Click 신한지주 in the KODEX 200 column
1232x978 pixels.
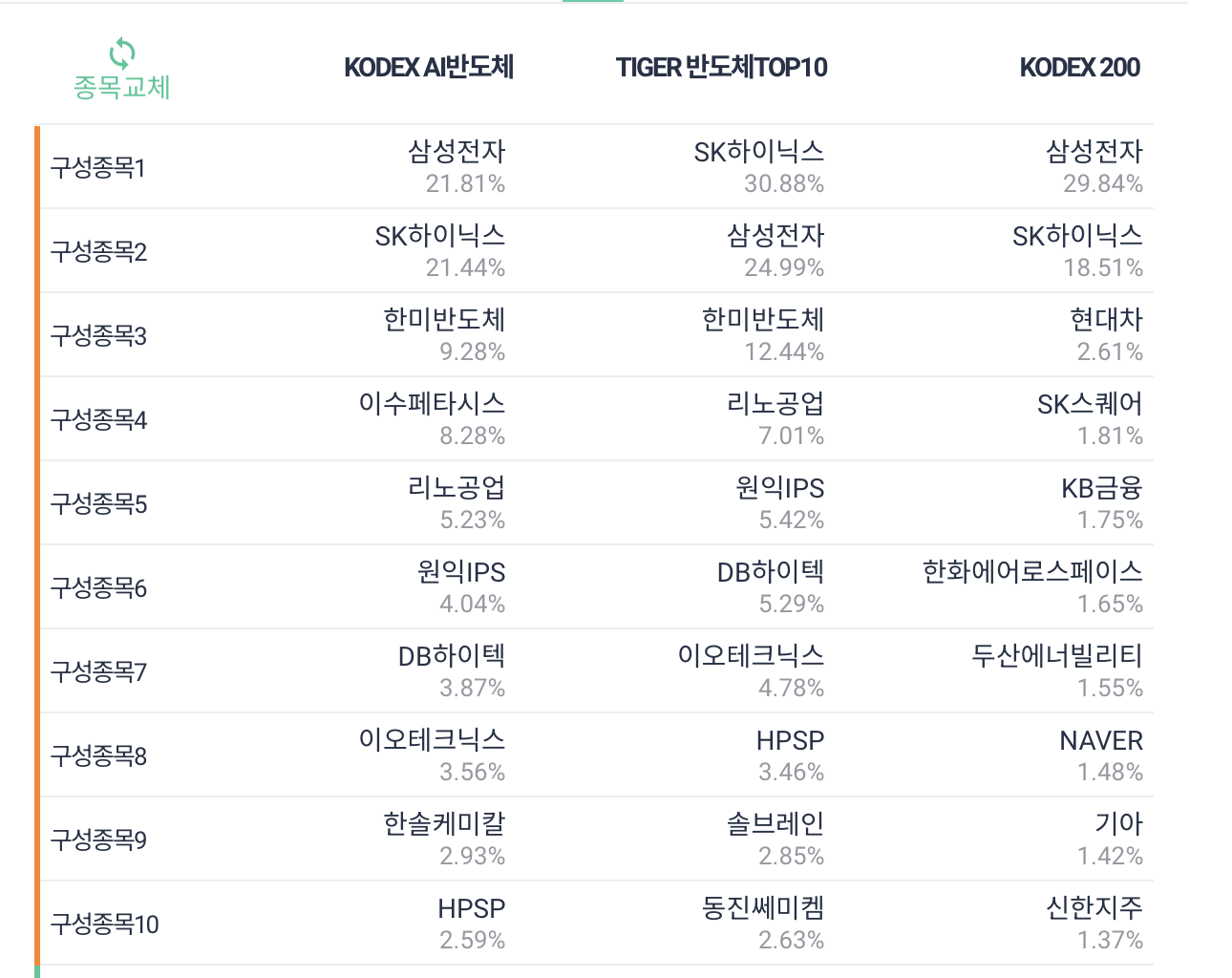click(1094, 908)
